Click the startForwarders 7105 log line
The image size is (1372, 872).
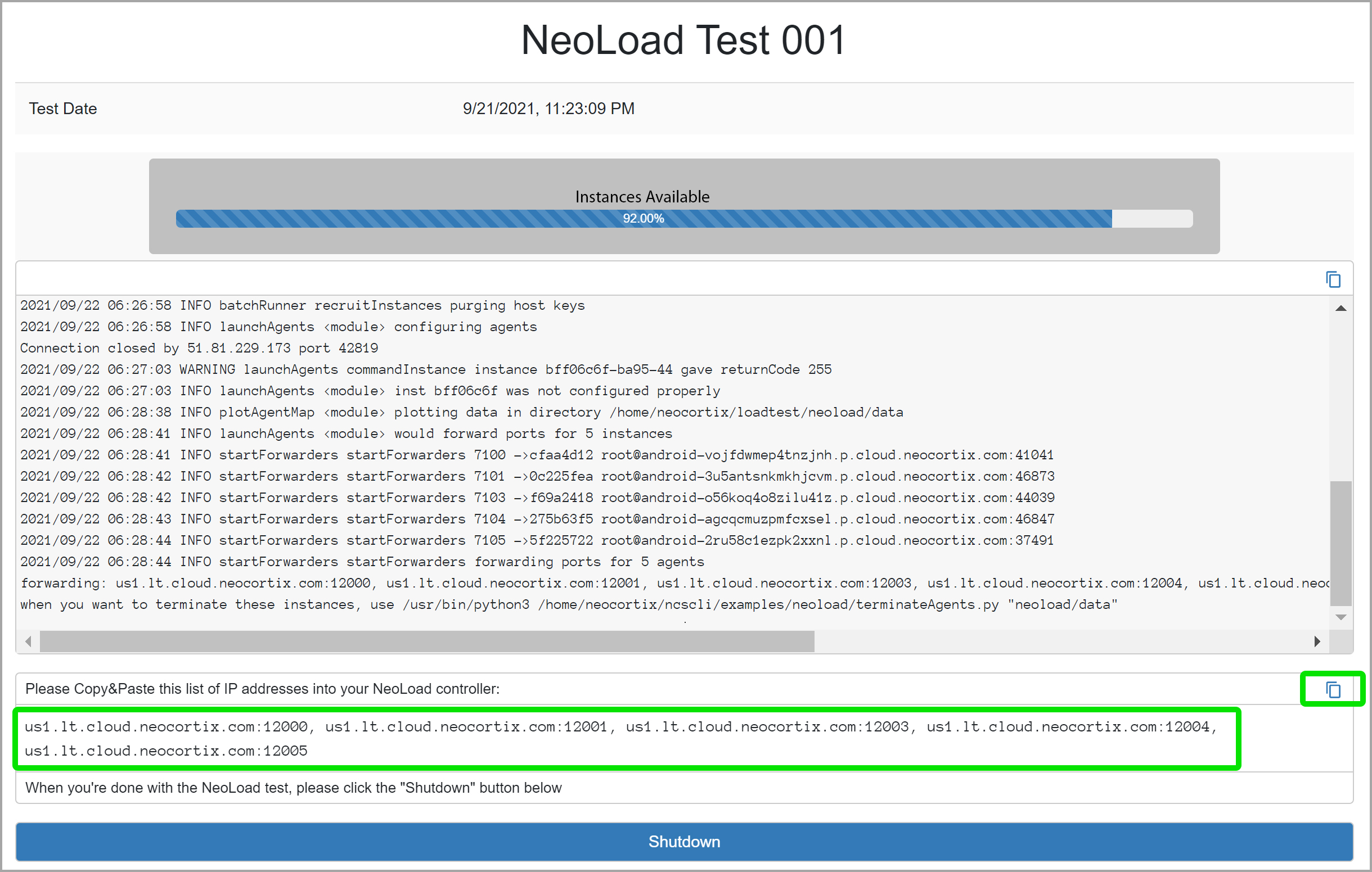tap(537, 540)
